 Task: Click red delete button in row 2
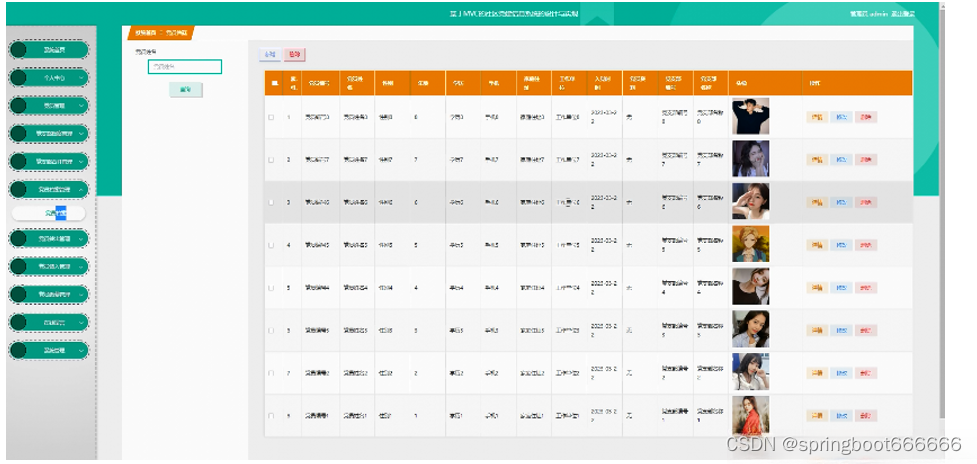click(x=866, y=160)
